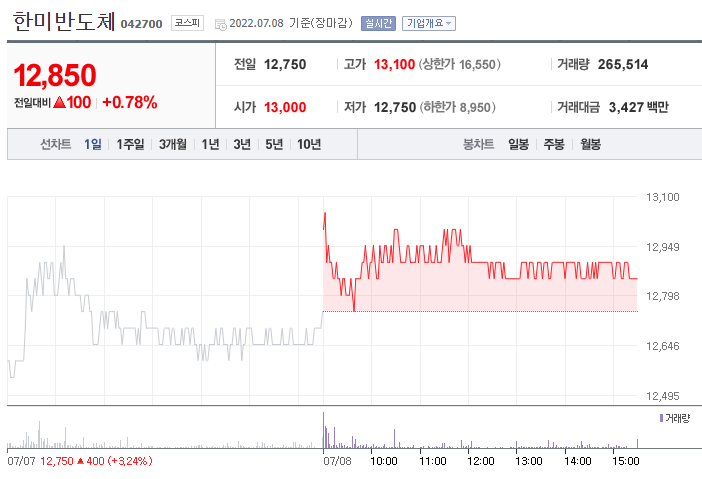Click the 선차트 label
The image size is (702, 479).
click(56, 144)
